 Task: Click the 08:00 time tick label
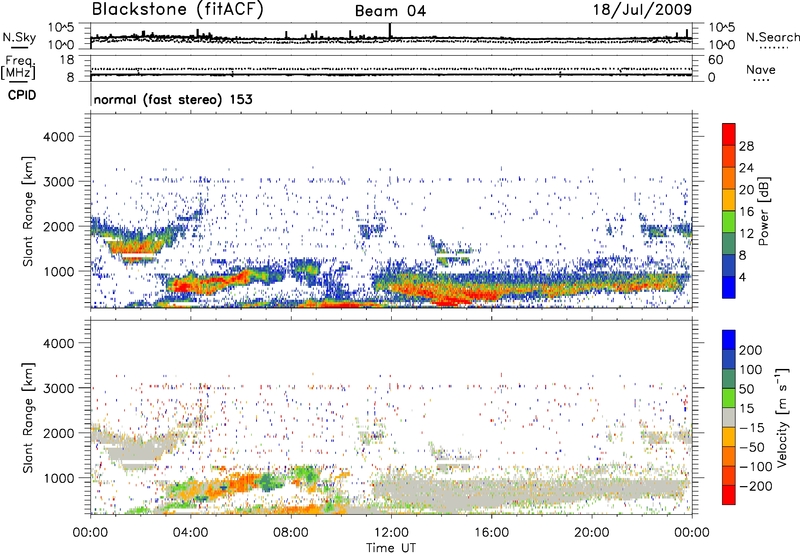coord(290,533)
